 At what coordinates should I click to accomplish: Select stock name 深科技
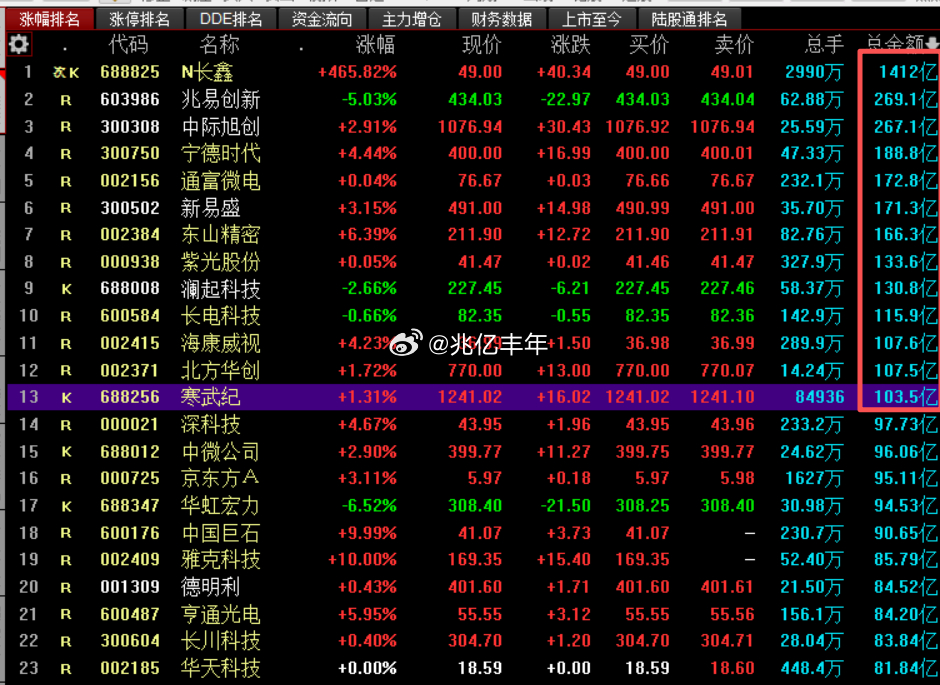tap(210, 425)
